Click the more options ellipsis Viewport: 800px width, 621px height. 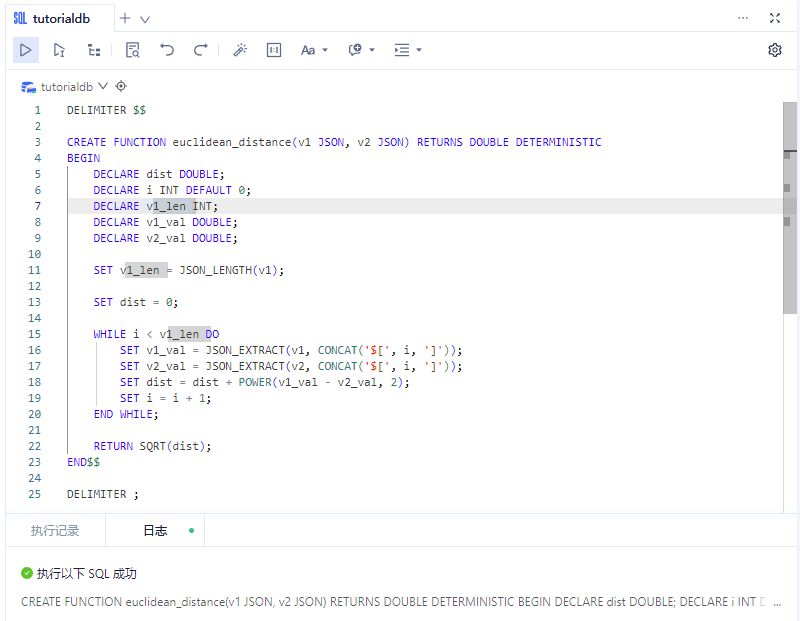tap(743, 18)
